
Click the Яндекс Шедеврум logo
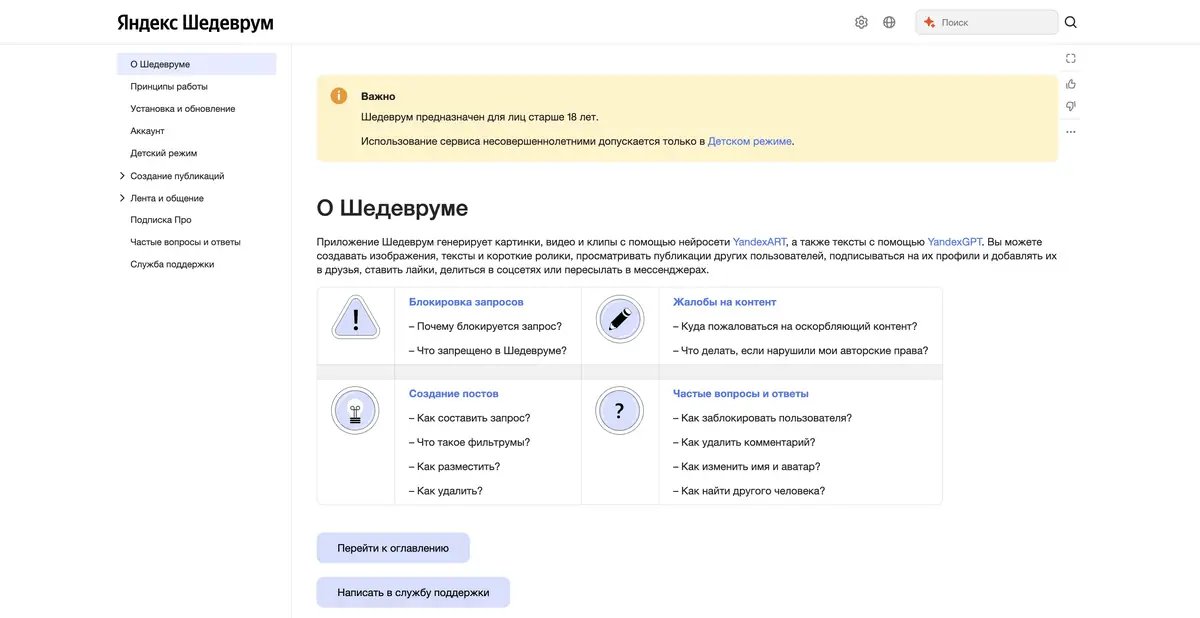click(195, 22)
